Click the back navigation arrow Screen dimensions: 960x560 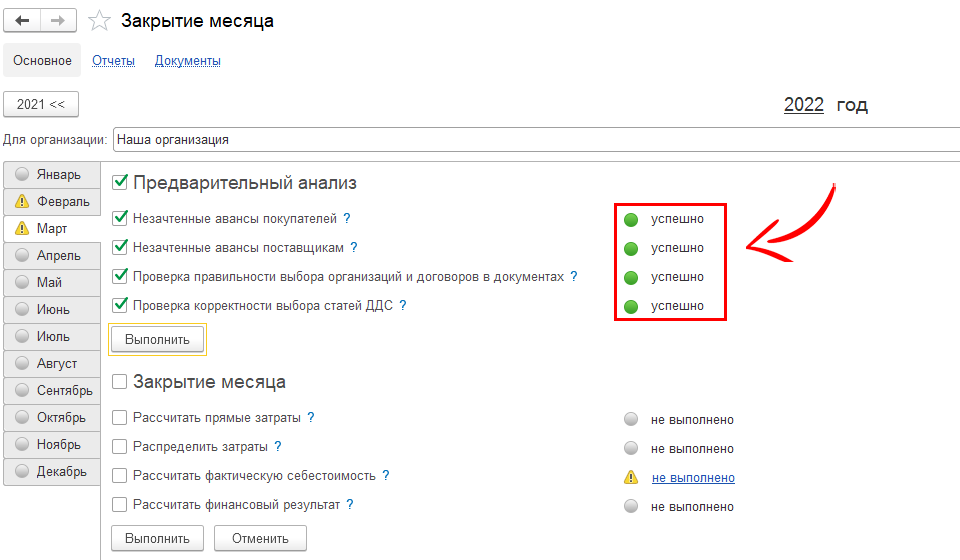(22, 21)
